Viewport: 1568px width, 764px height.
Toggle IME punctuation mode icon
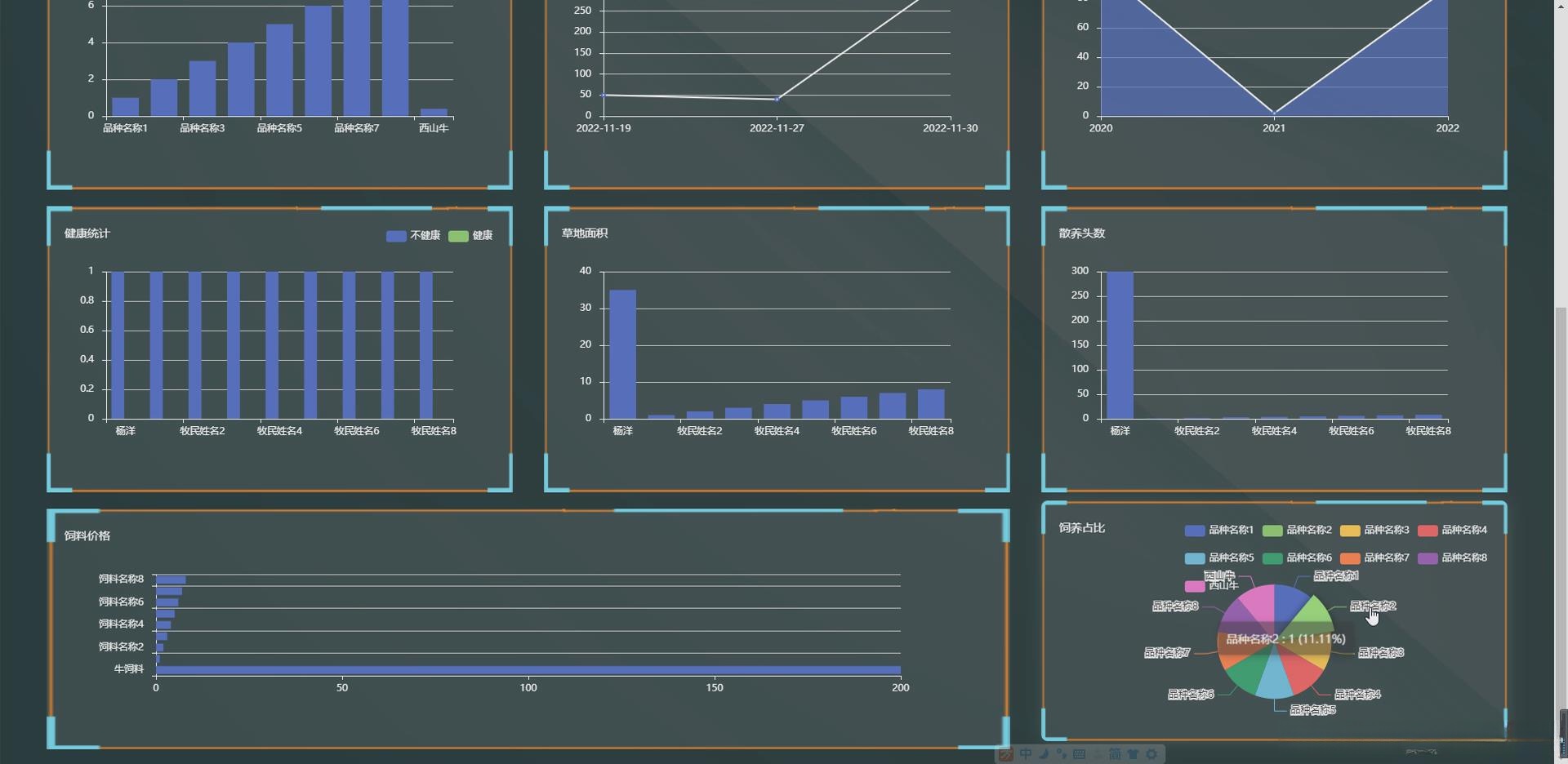(x=1061, y=753)
